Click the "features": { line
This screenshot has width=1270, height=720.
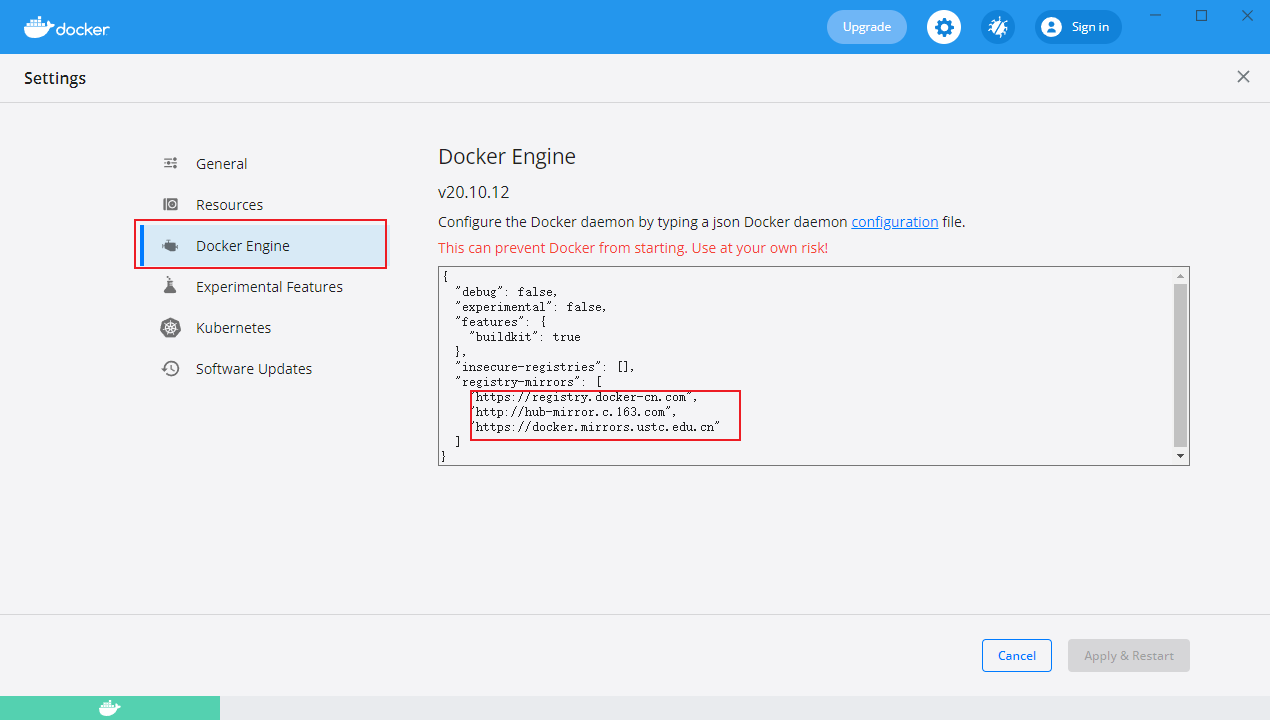point(500,322)
